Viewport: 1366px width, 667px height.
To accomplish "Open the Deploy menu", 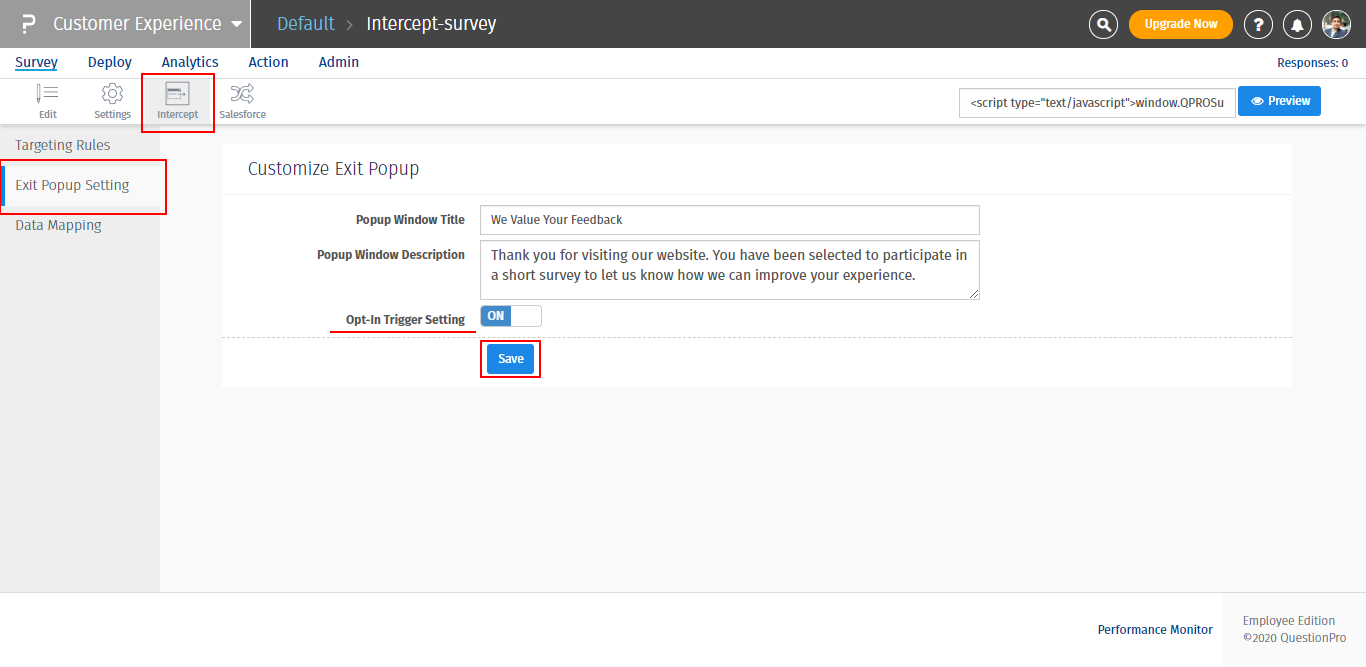I will click(x=110, y=61).
